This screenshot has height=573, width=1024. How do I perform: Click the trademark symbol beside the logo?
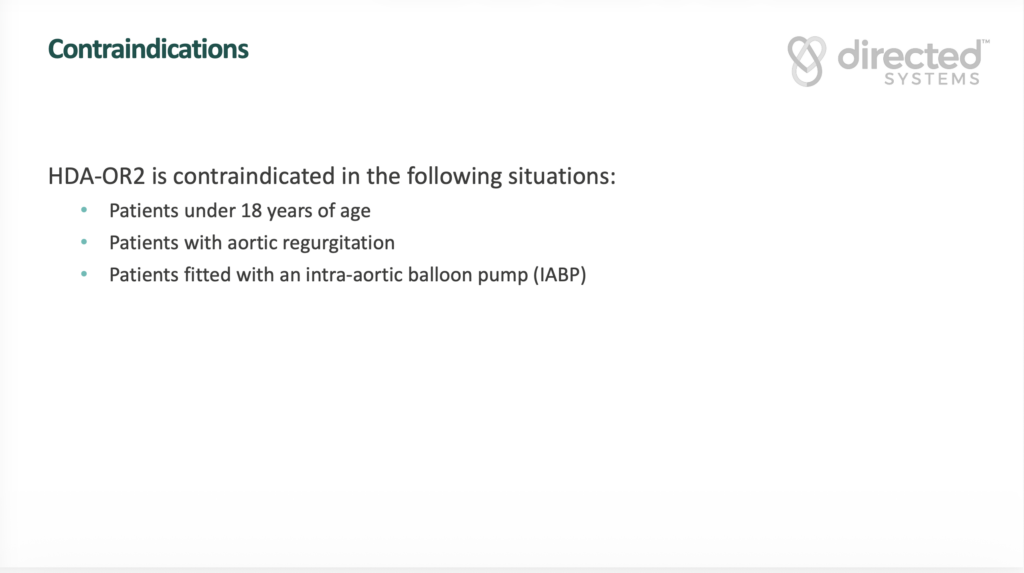pos(985,41)
